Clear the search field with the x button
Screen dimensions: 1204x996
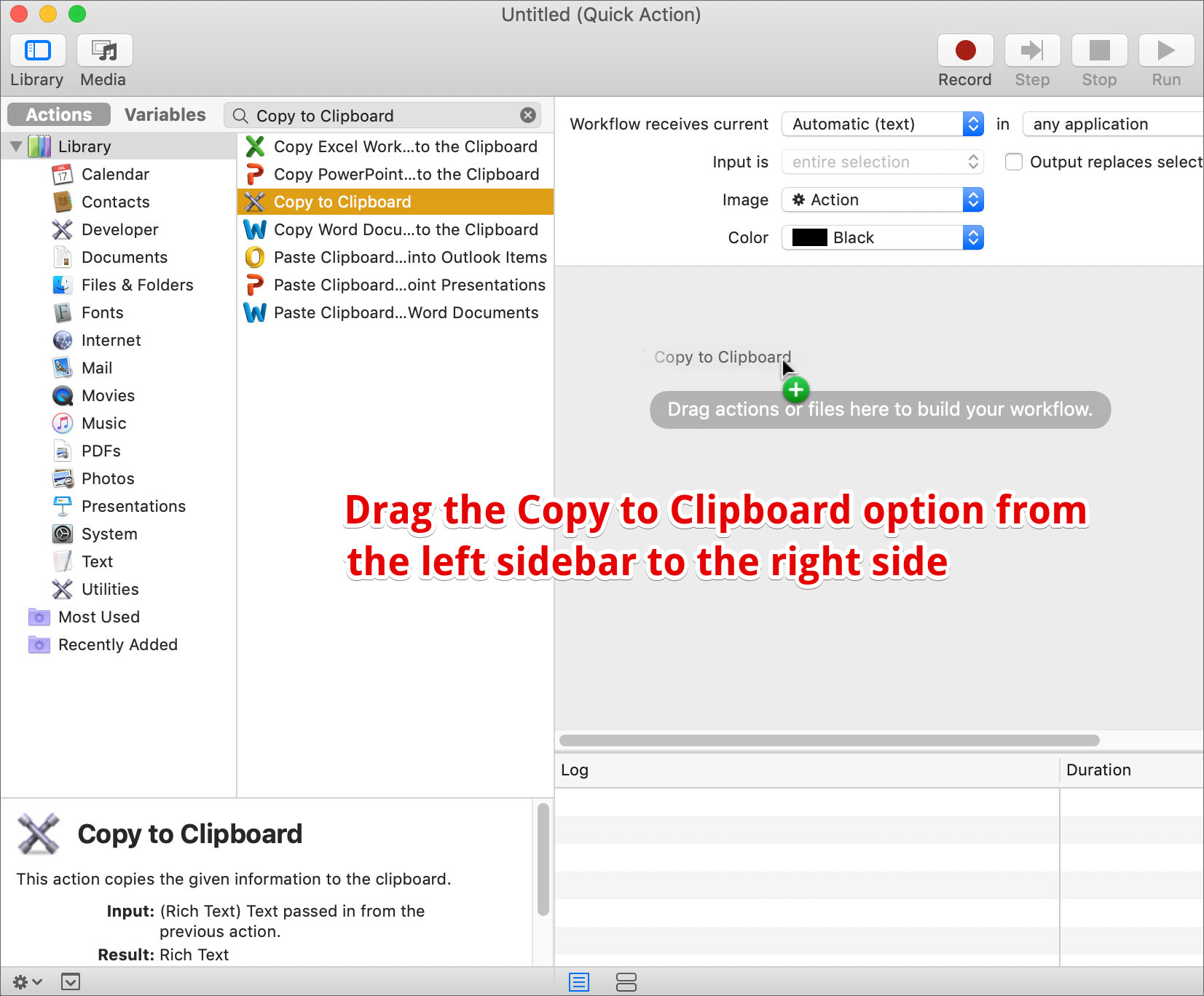tap(527, 115)
